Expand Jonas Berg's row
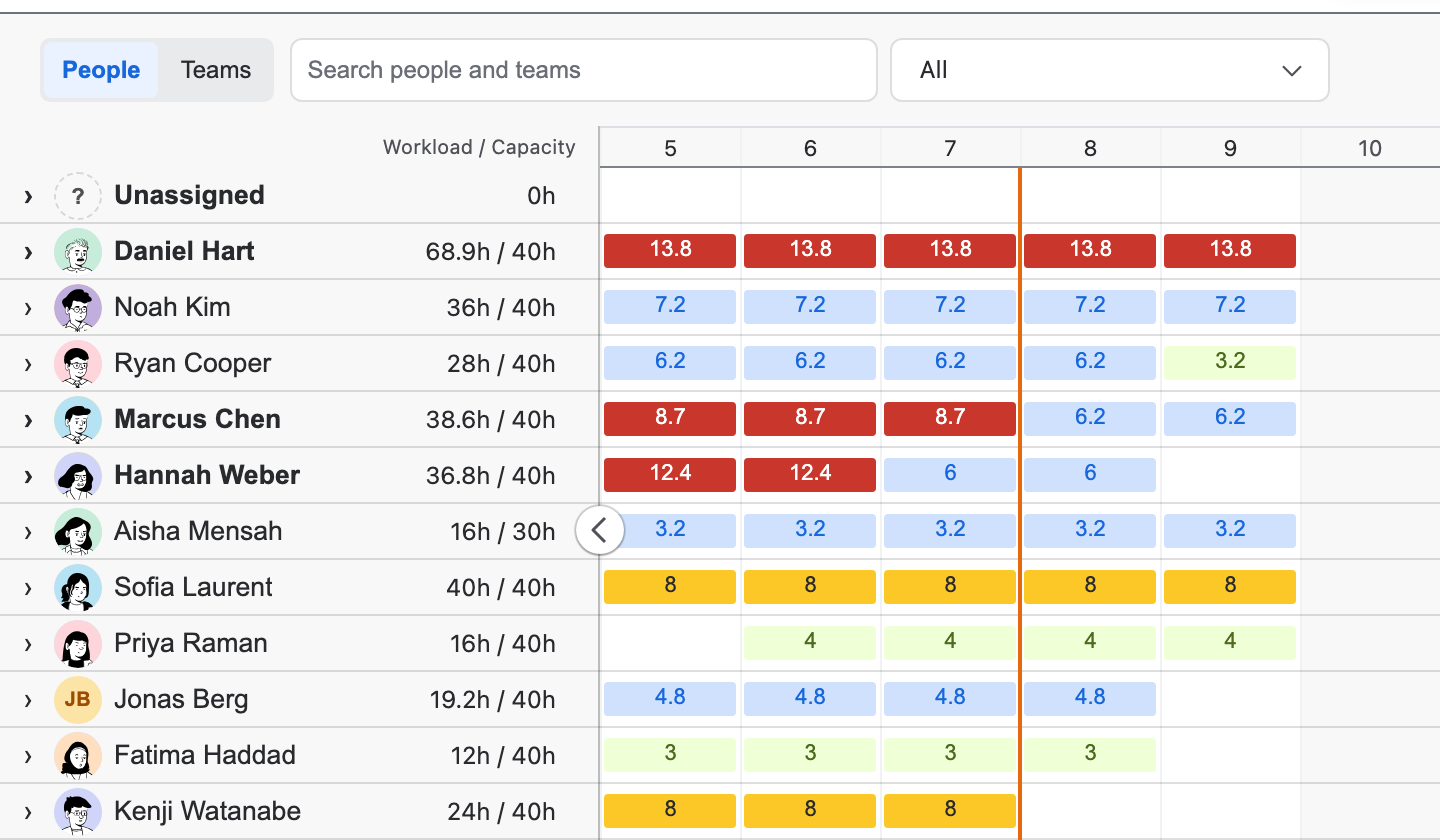 point(28,700)
